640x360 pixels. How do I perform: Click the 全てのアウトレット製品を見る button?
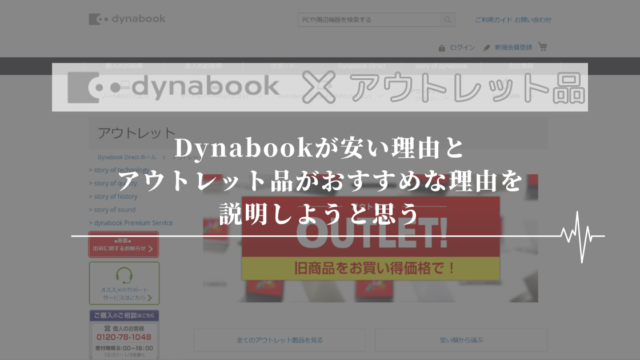point(280,340)
